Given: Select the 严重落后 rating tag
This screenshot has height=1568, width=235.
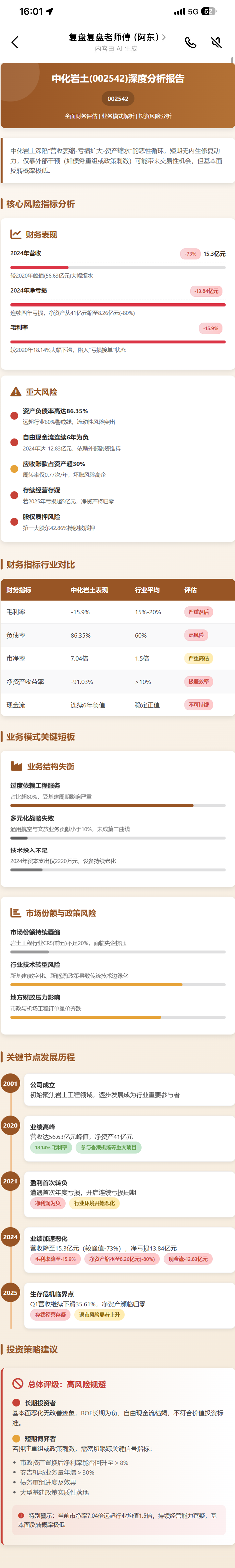Looking at the screenshot, I should (199, 612).
